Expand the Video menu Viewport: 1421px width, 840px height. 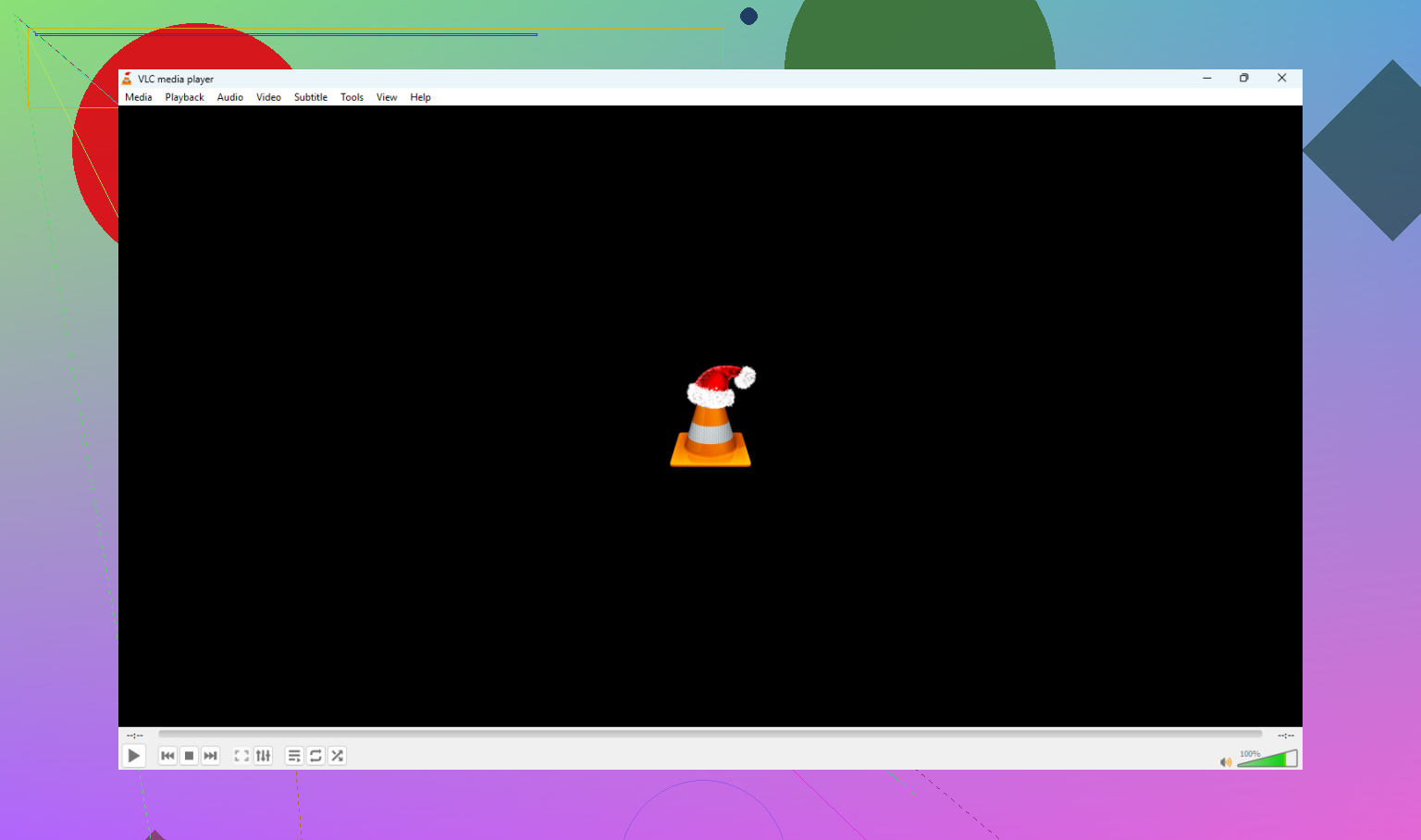tap(268, 97)
